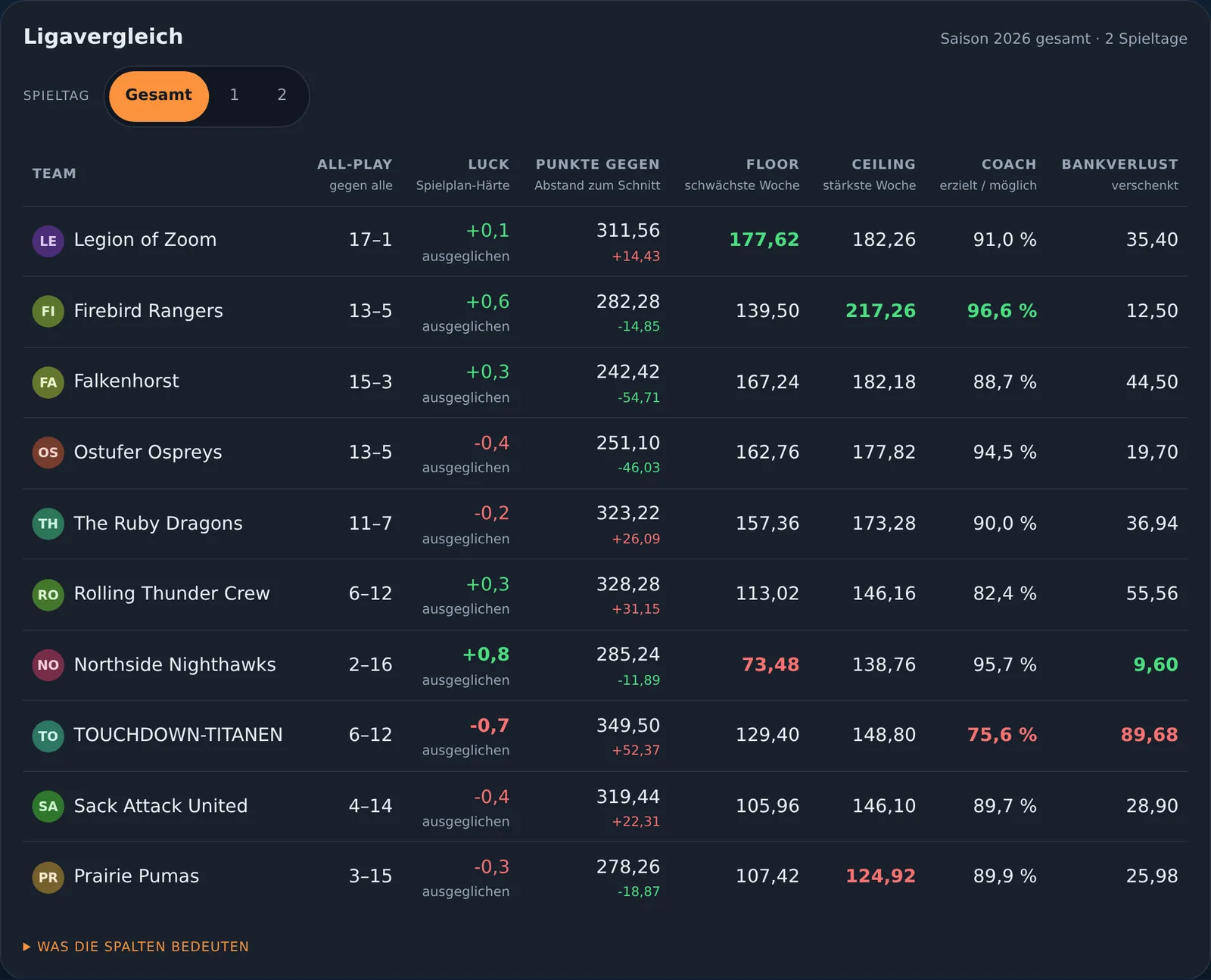
Task: Click the NO avatar of Northside Nighthawks
Action: click(48, 665)
